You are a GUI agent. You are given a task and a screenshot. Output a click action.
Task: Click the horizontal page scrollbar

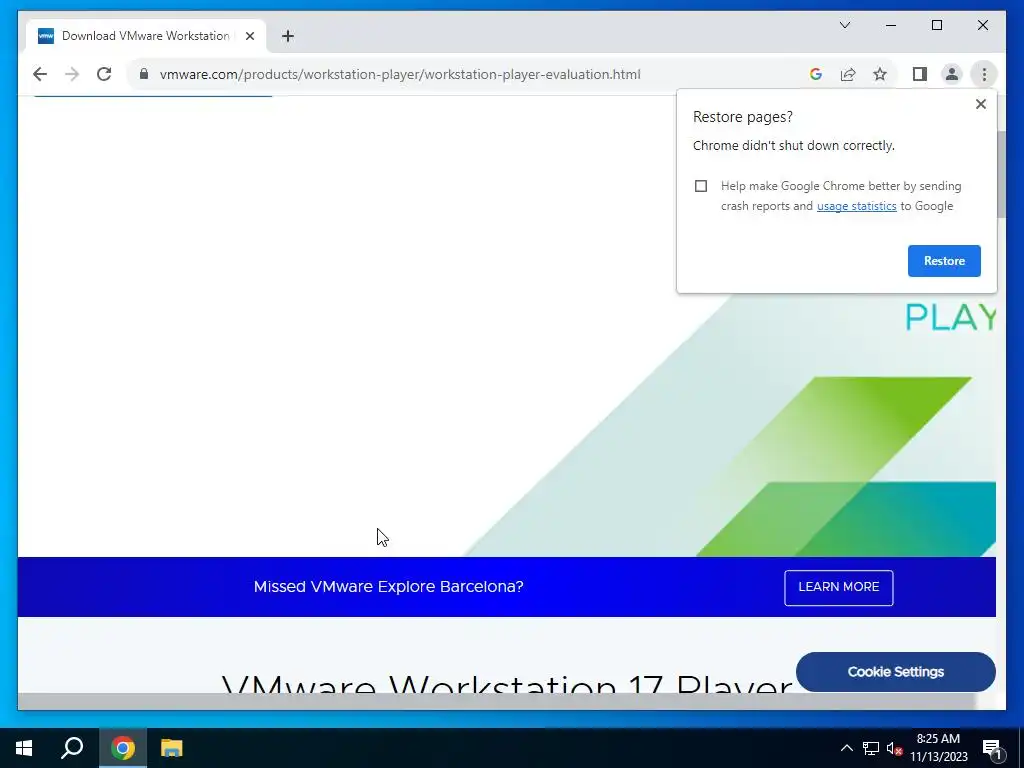pos(496,701)
